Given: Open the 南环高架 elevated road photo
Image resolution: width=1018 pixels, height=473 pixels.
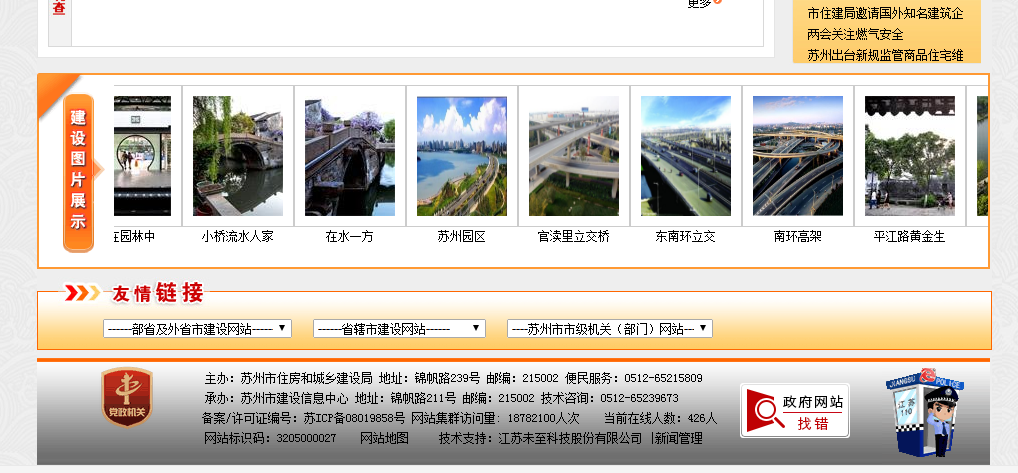Looking at the screenshot, I should pyautogui.click(x=798, y=156).
